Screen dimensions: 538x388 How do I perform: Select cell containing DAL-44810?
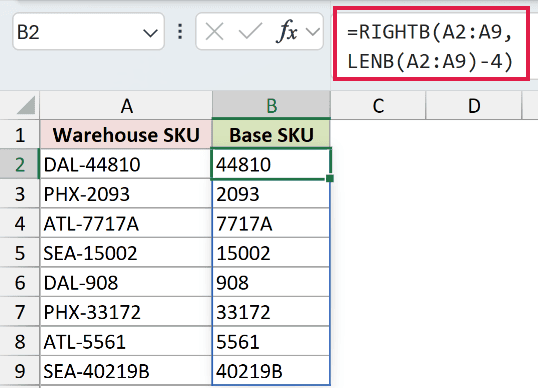(126, 164)
